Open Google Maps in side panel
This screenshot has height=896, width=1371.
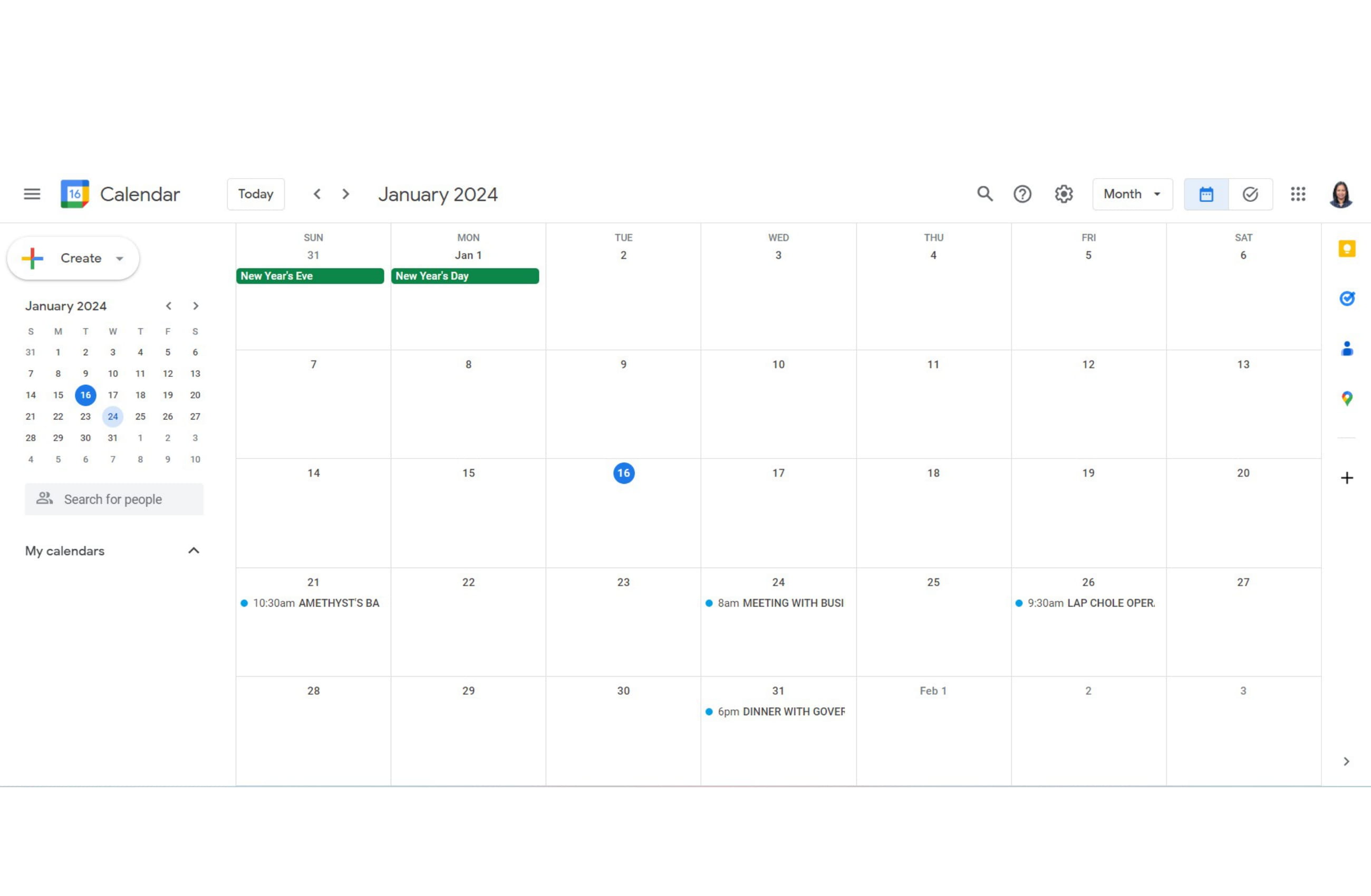[x=1346, y=398]
